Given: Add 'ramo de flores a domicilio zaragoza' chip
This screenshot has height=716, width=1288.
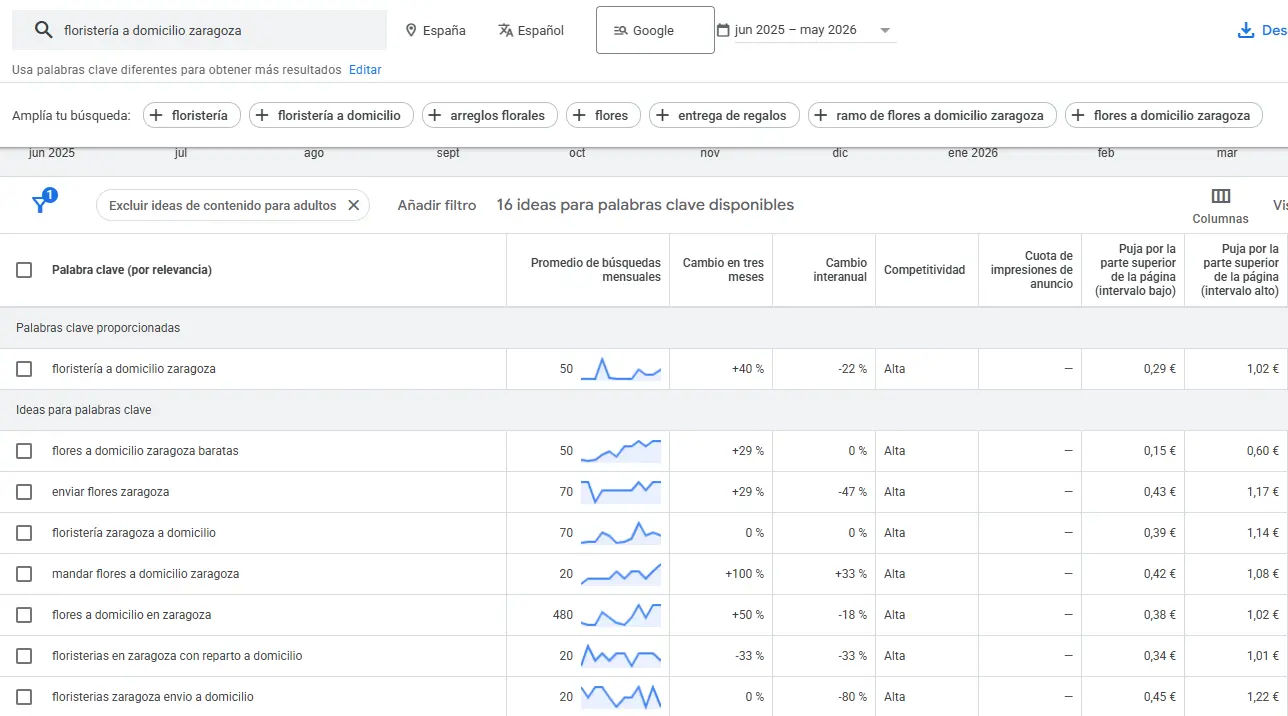Looking at the screenshot, I should (932, 115).
